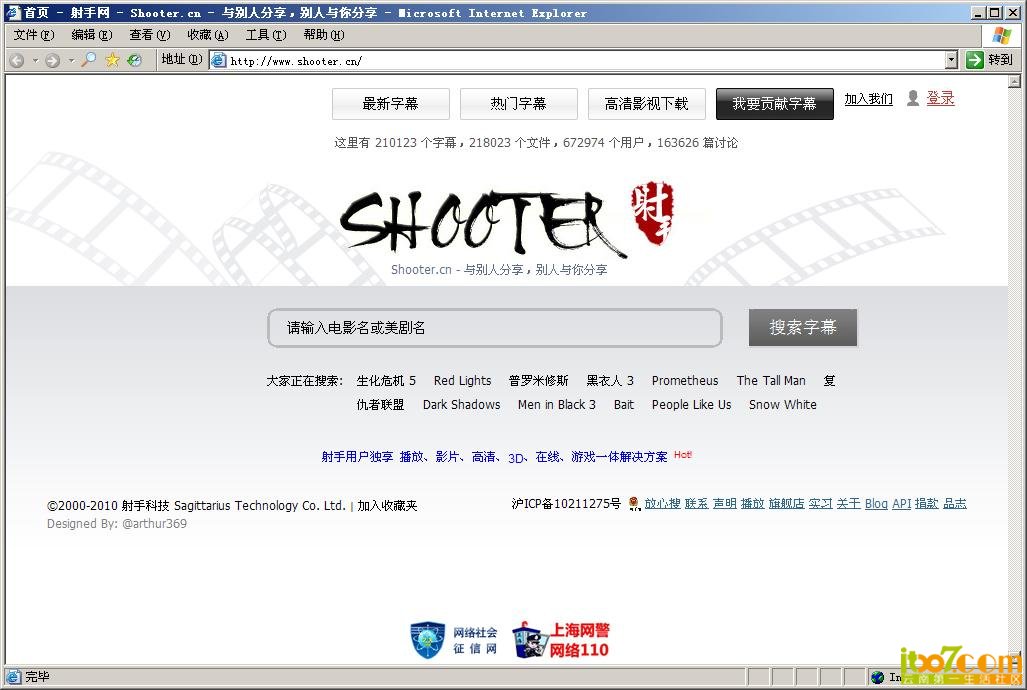Viewport: 1027px width, 690px height.
Task: Open the API footer link
Action: [x=901, y=503]
